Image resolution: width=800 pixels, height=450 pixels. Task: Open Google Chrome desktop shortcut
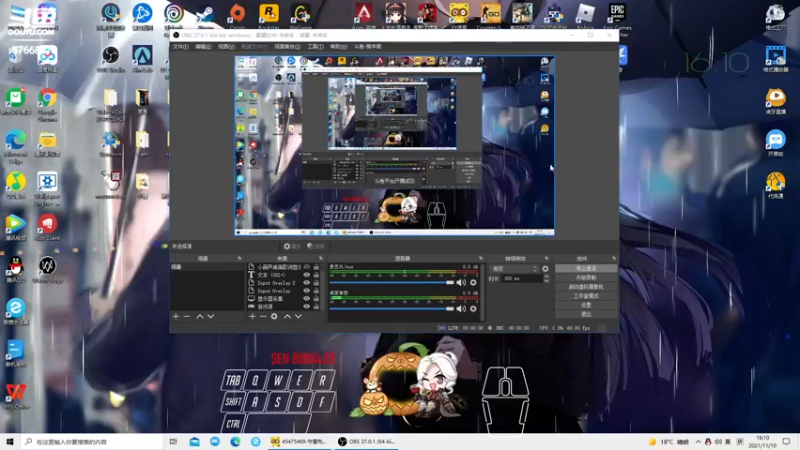click(47, 105)
